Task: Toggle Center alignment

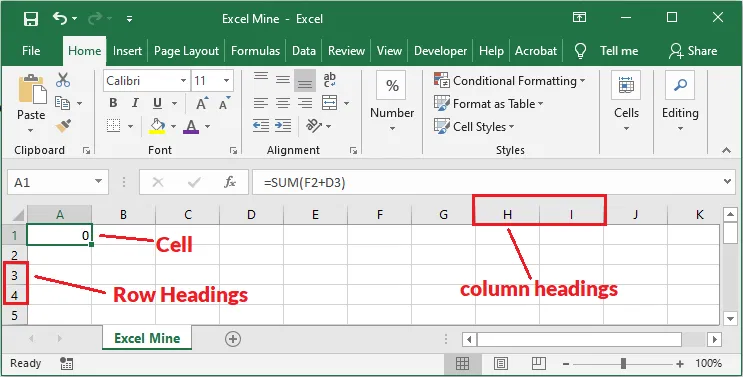Action: 283,103
